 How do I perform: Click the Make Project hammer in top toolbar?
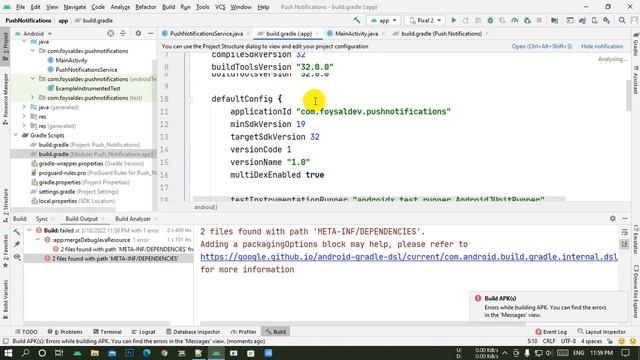tap(357, 20)
